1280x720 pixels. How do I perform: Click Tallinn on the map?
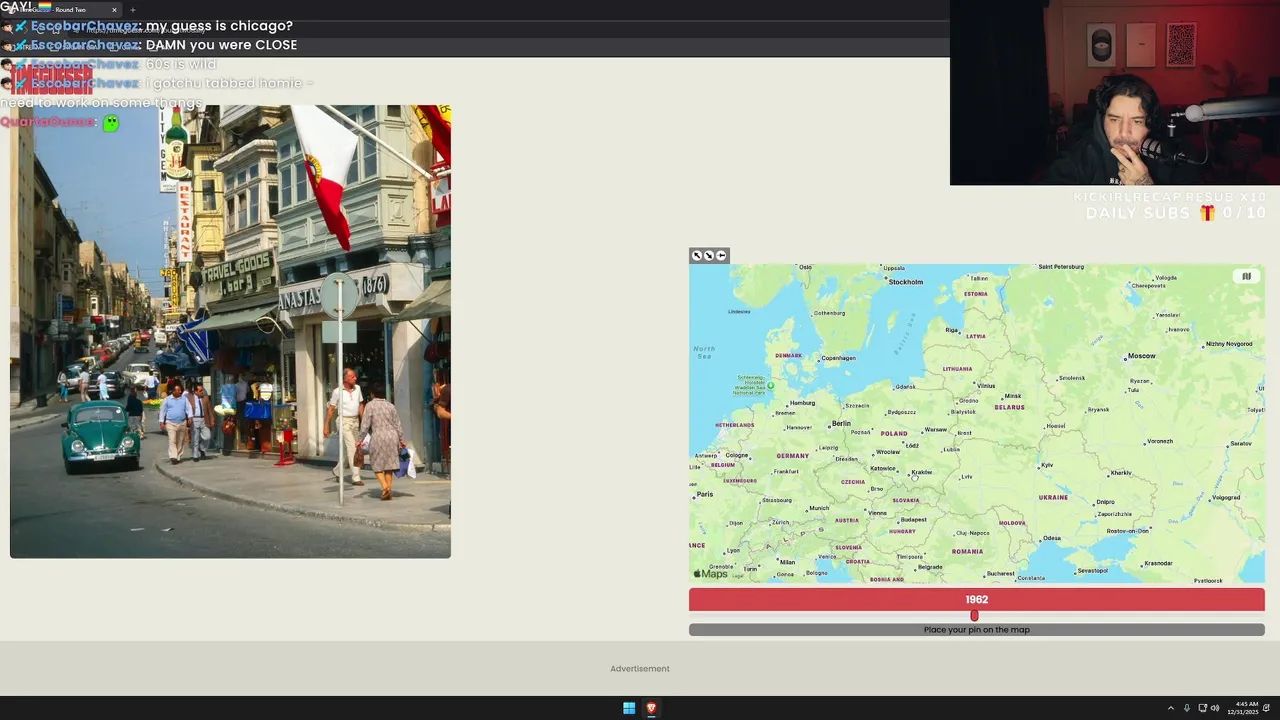(x=979, y=278)
